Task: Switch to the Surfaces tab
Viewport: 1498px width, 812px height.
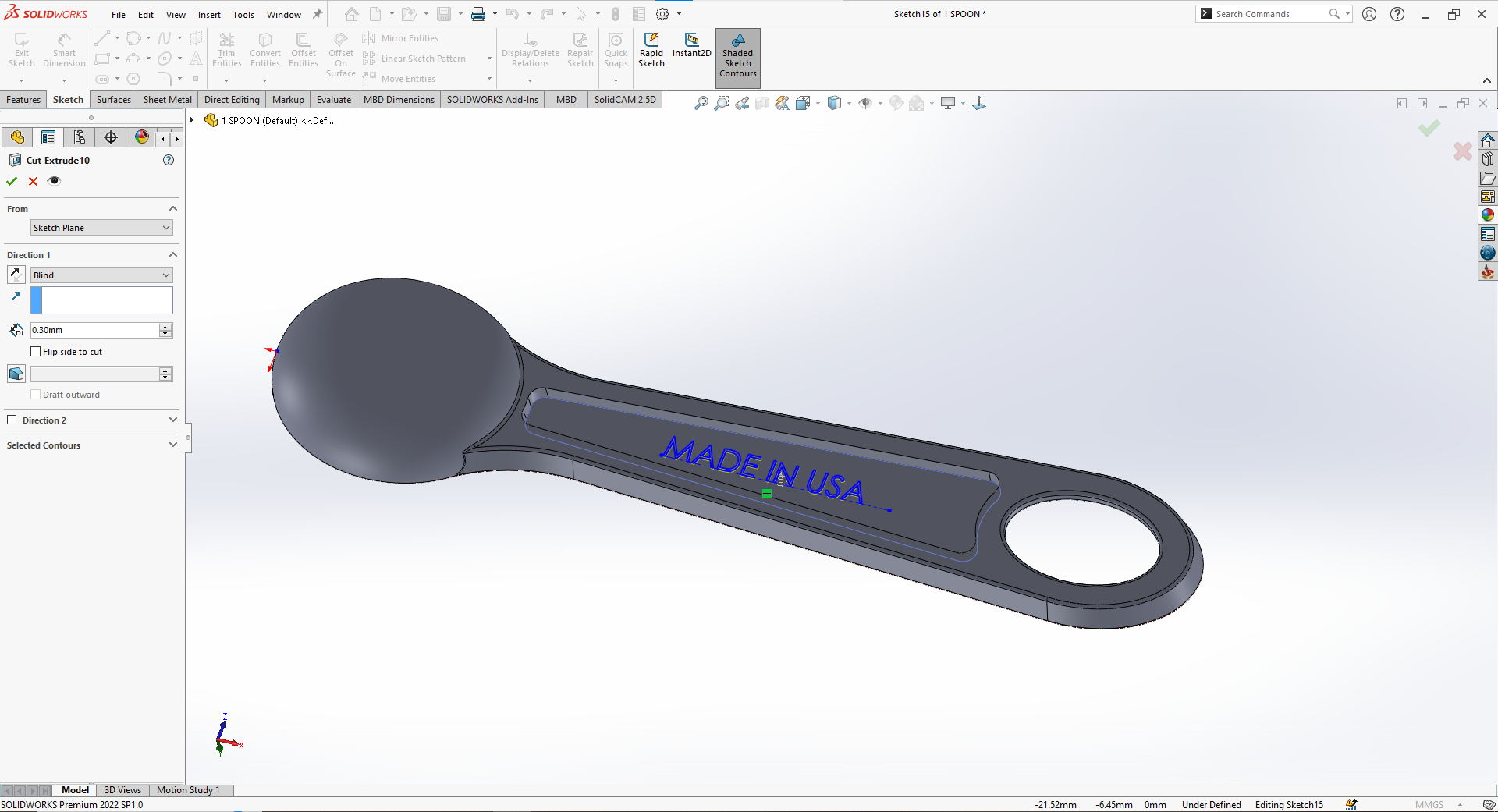Action: (114, 100)
